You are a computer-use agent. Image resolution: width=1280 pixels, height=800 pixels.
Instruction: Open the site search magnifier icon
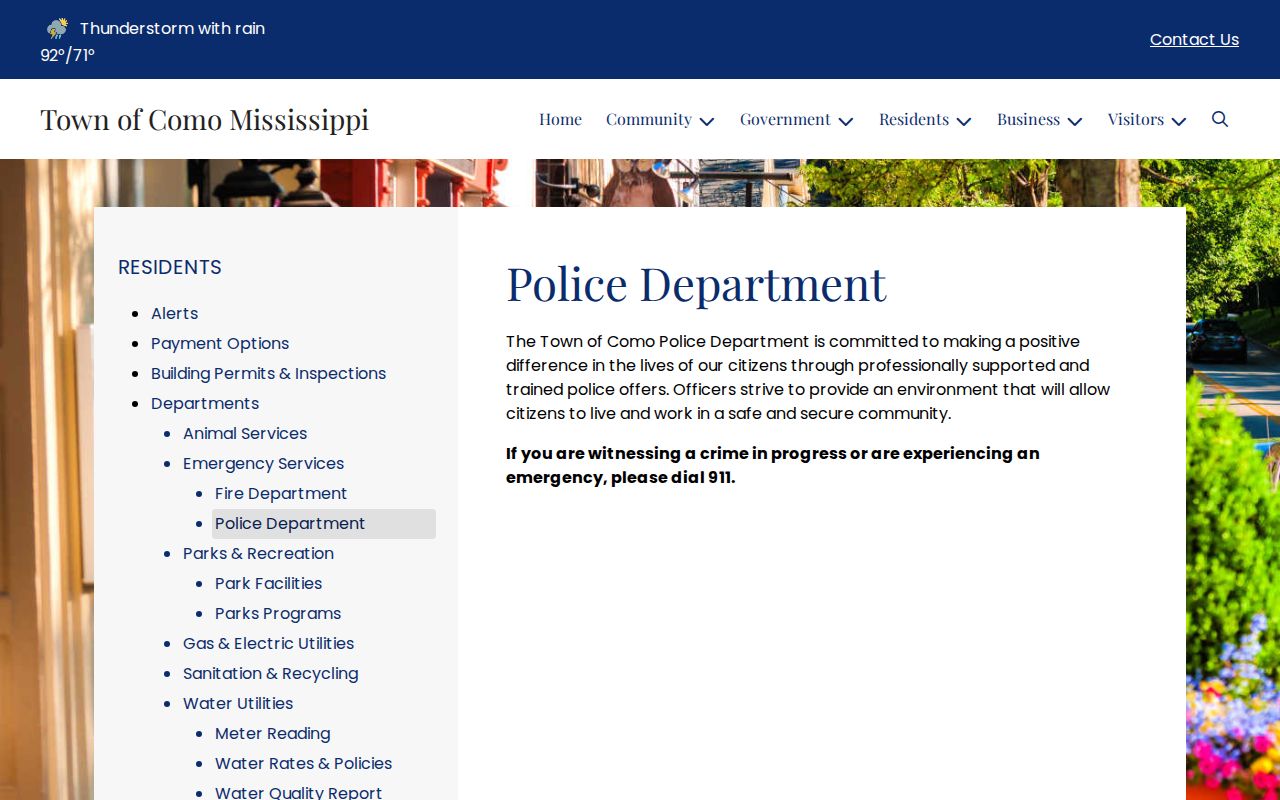pyautogui.click(x=1220, y=119)
